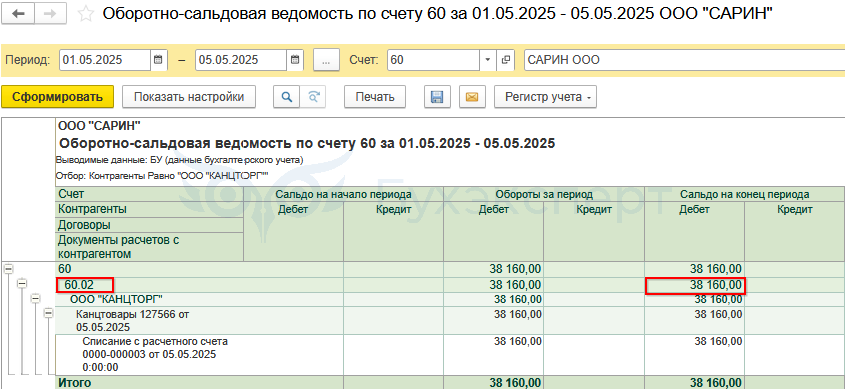845x389 pixels.
Task: Click the Отбор: Контрагенты Равно filter line
Action: (x=163, y=175)
